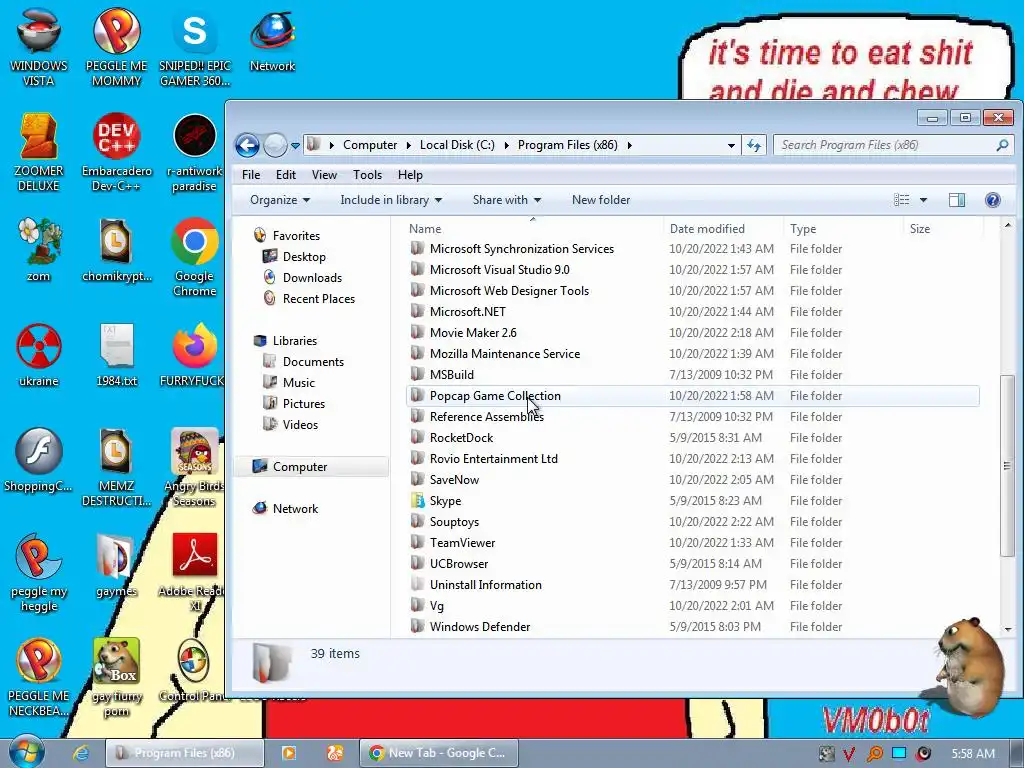Click the New folder button
The height and width of the screenshot is (768, 1024).
click(x=601, y=200)
